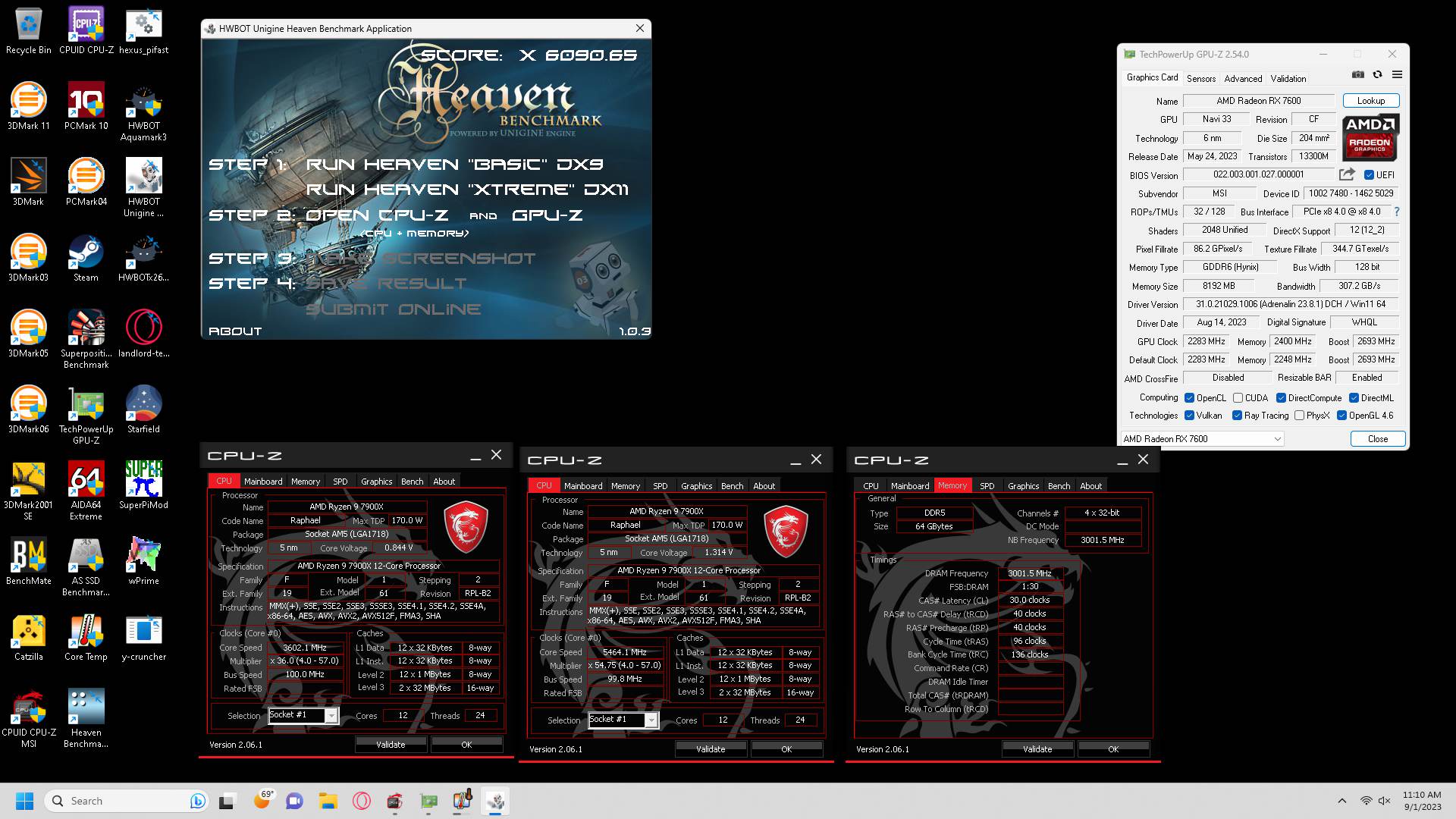Screen dimensions: 1456x819
Task: Open SPD tab in right CPU-Z memory window
Action: [987, 486]
